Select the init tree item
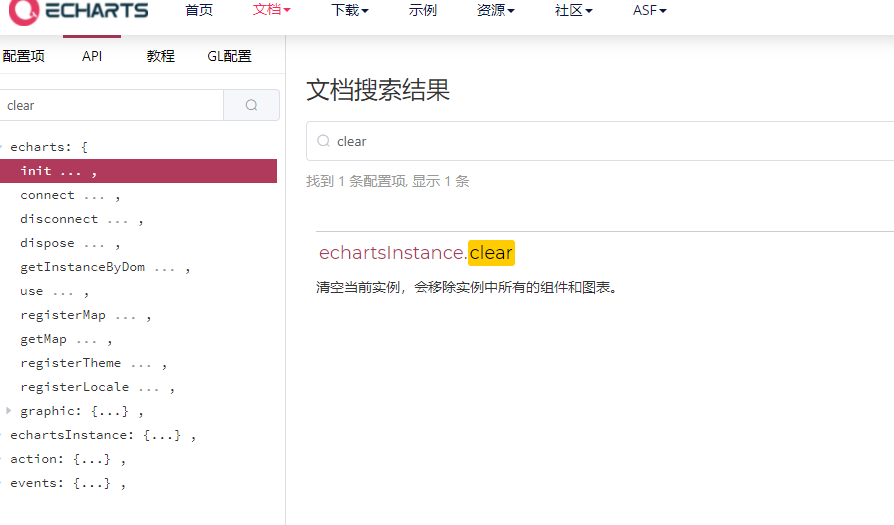The height and width of the screenshot is (525, 894). coord(138,171)
